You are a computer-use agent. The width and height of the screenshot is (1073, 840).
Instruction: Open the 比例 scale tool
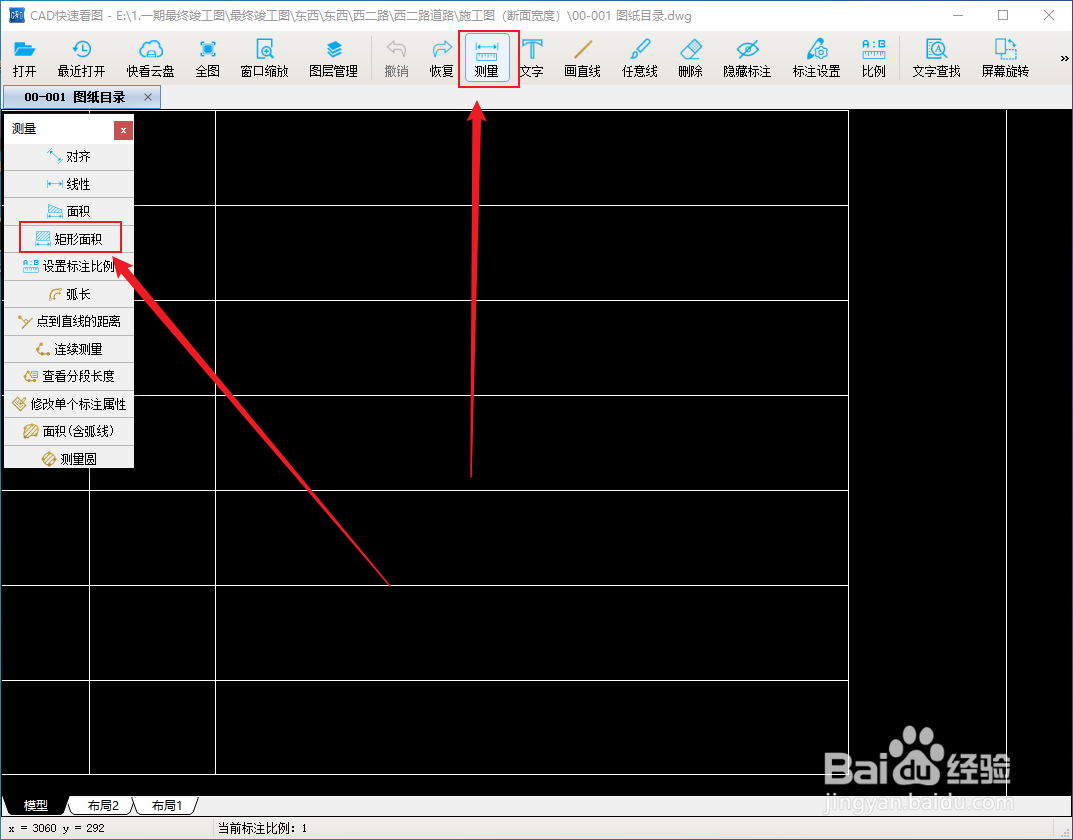click(x=874, y=58)
